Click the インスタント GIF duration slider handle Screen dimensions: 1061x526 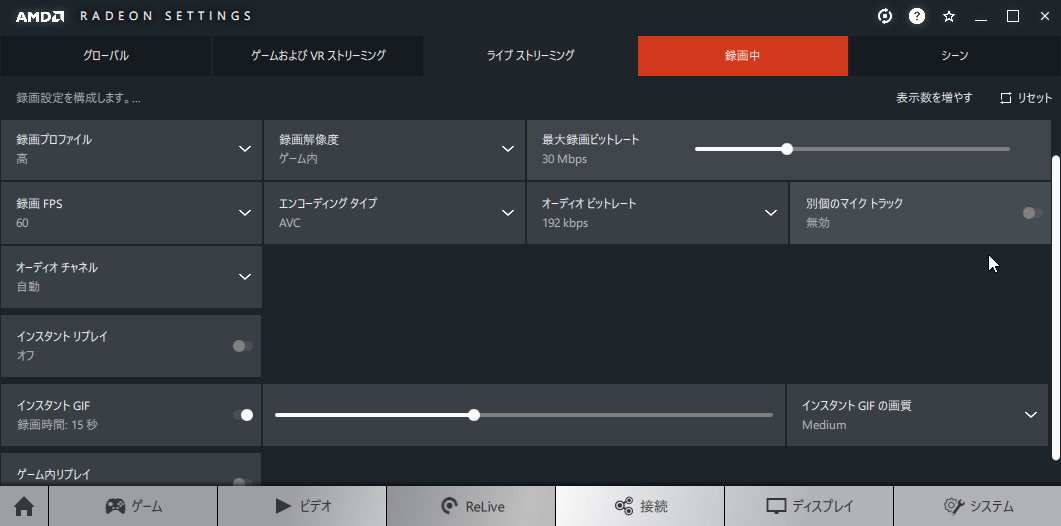[x=474, y=415]
